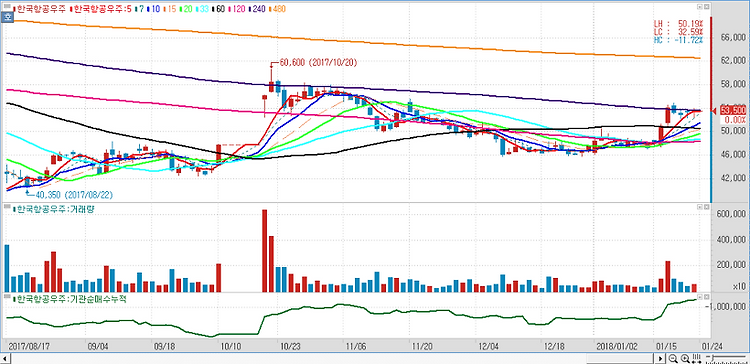Image resolution: width=750 pixels, height=364 pixels.
Task: Click the LH : 50.19% value
Action: pyautogui.click(x=678, y=23)
